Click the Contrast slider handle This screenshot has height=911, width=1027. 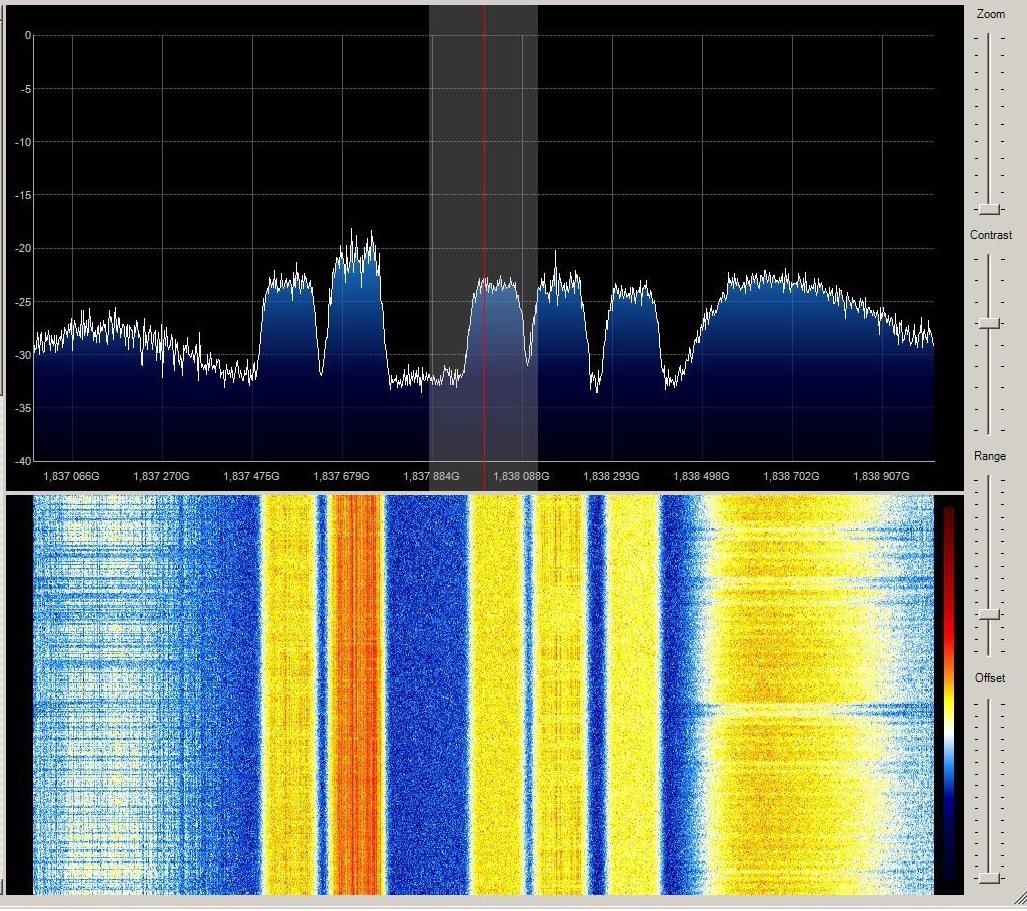[989, 323]
